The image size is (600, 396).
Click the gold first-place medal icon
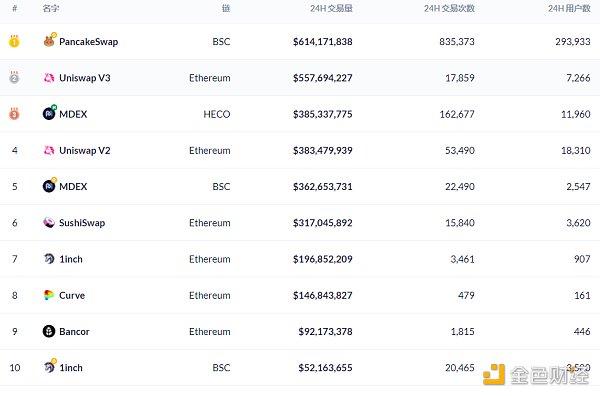14,41
